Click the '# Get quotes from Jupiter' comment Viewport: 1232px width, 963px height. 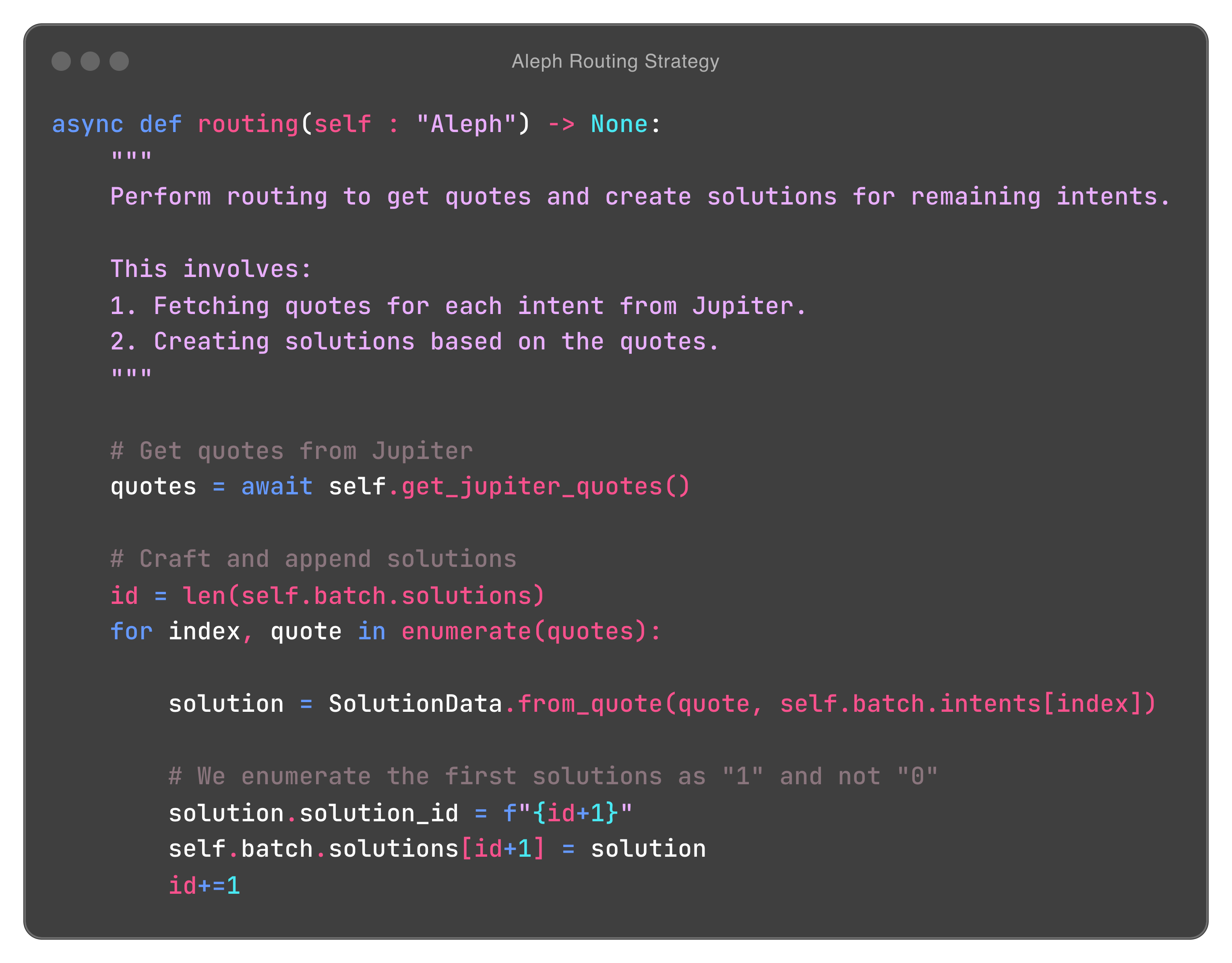[x=291, y=451]
